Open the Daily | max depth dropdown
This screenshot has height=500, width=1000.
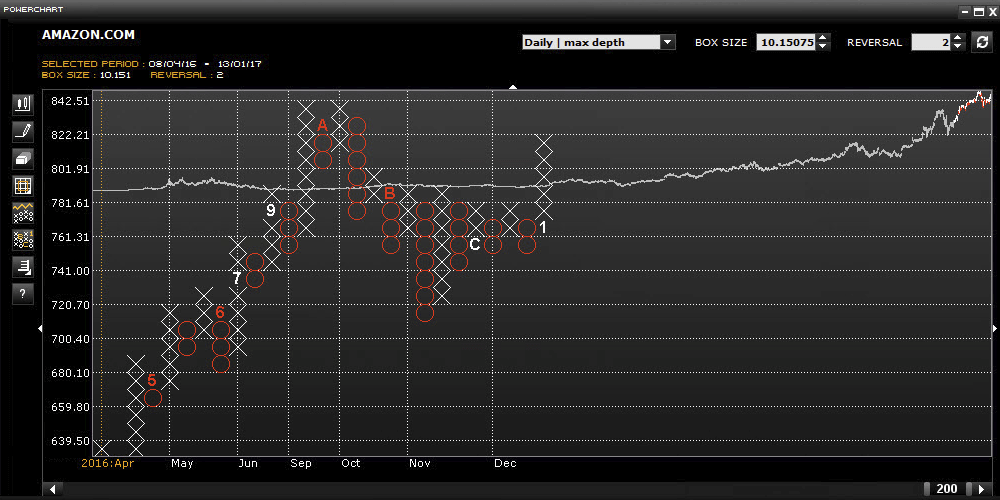pos(598,43)
